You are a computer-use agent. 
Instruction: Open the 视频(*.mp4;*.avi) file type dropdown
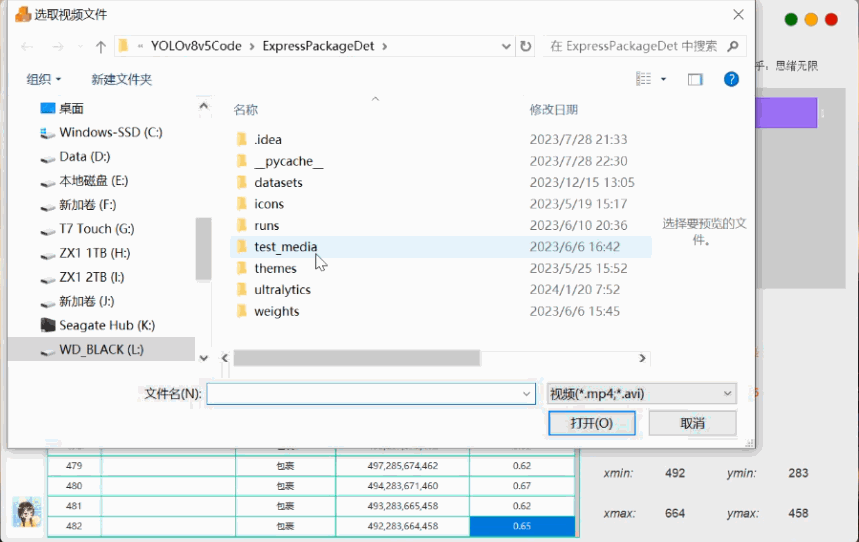pos(642,393)
